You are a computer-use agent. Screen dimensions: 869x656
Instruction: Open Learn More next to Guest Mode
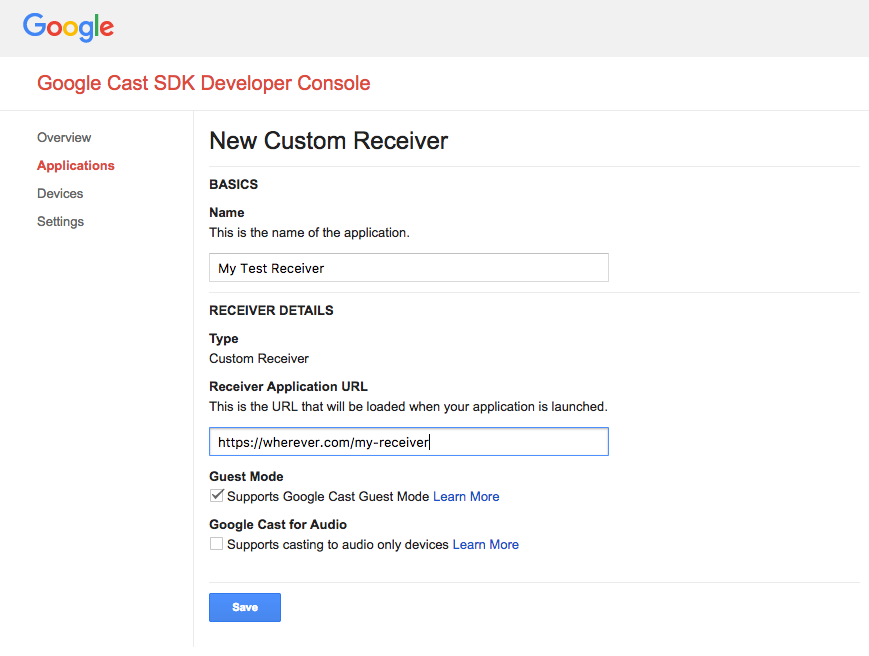(x=465, y=495)
